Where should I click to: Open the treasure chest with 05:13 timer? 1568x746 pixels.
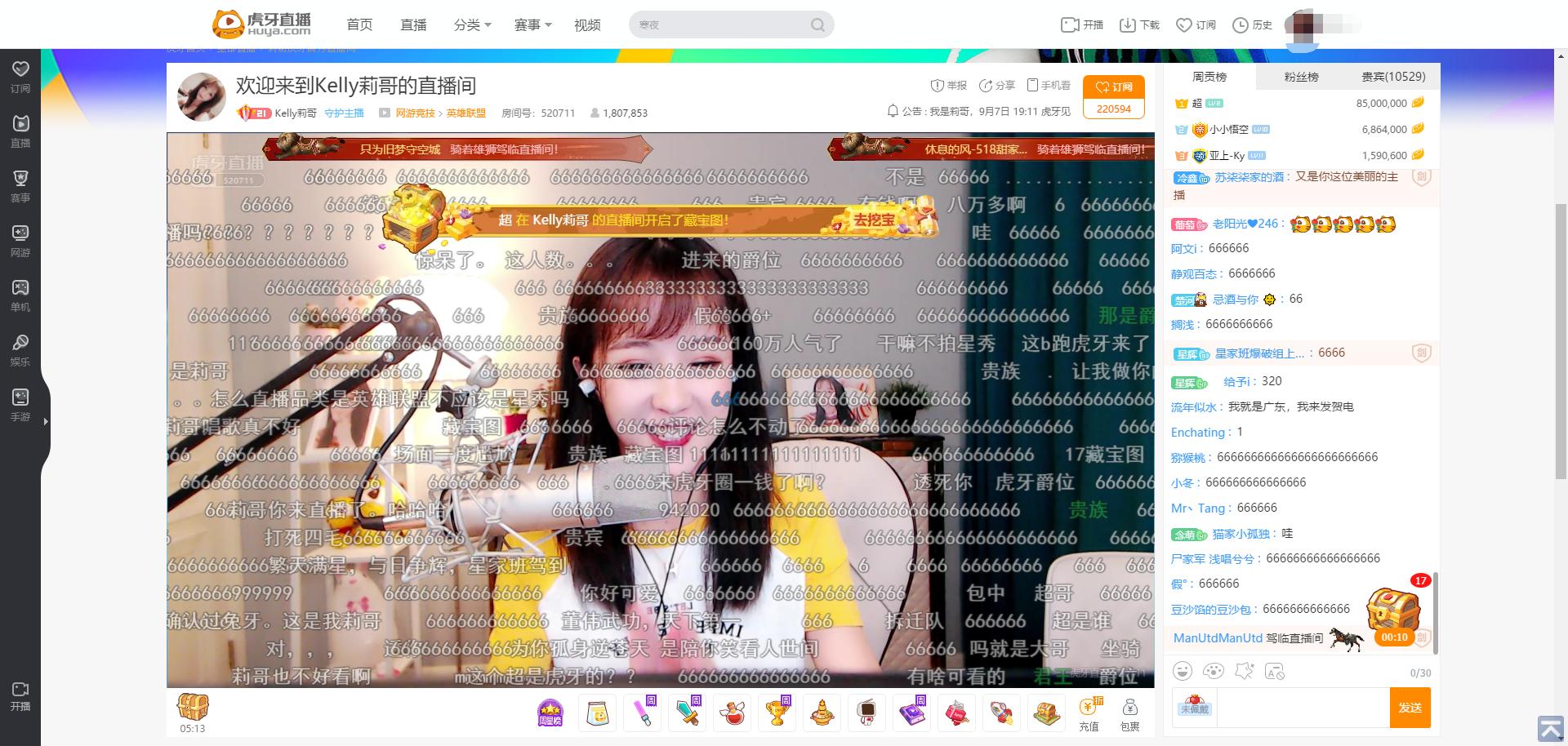(193, 712)
